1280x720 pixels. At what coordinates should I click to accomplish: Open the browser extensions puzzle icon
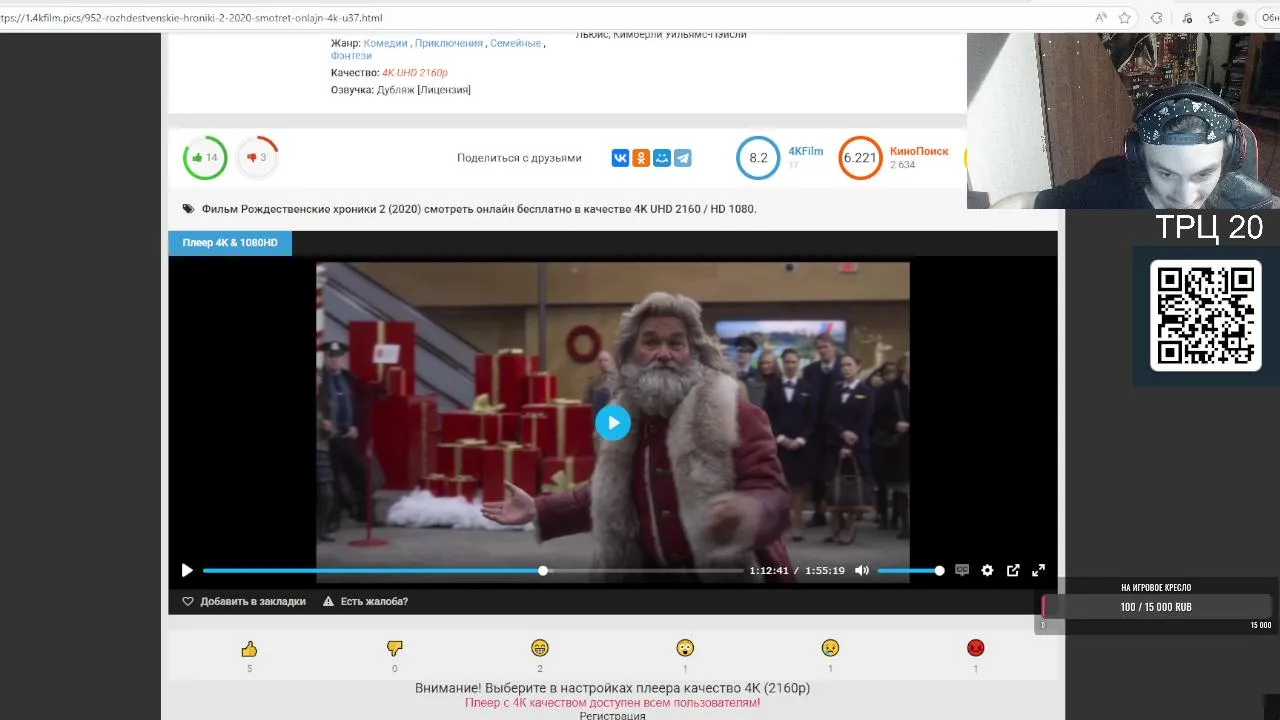1157,18
